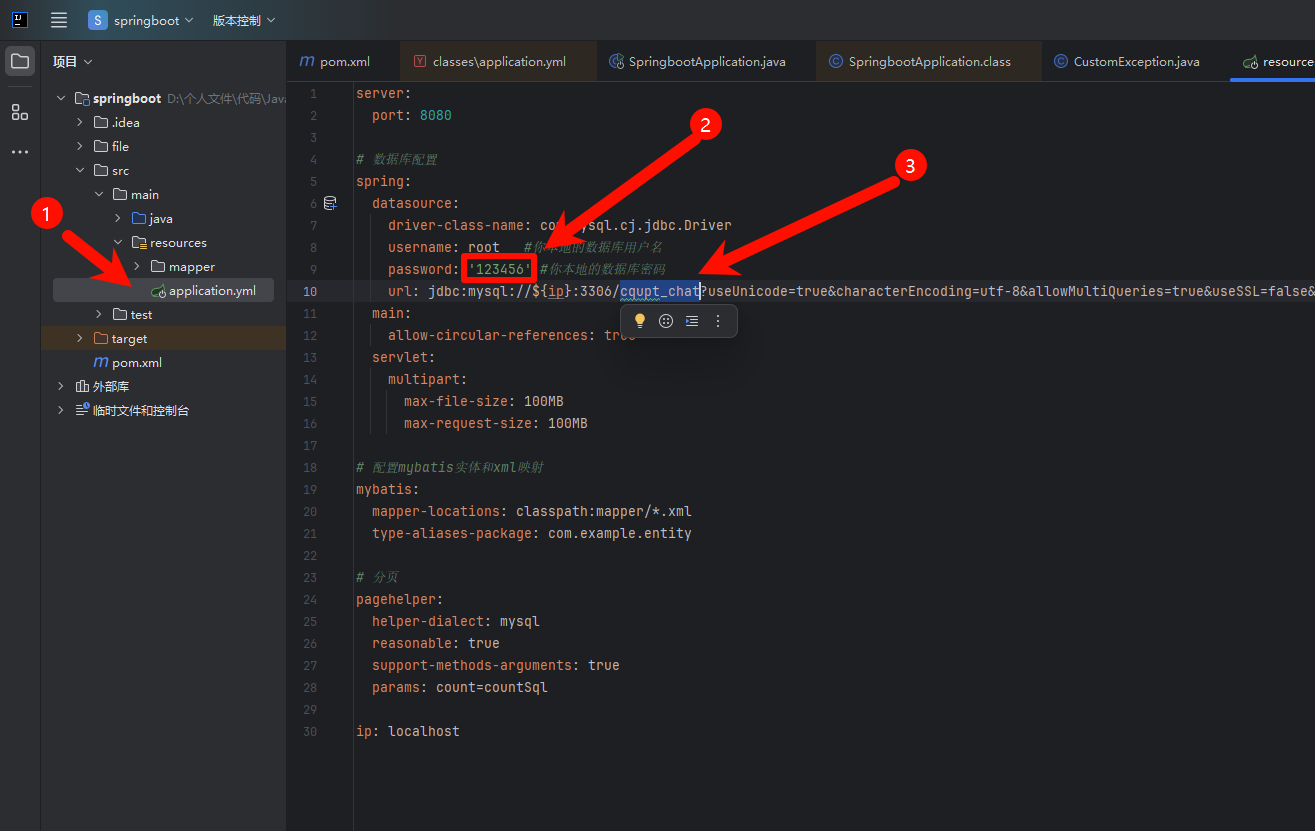
Task: Expand the test folder
Action: click(99, 315)
